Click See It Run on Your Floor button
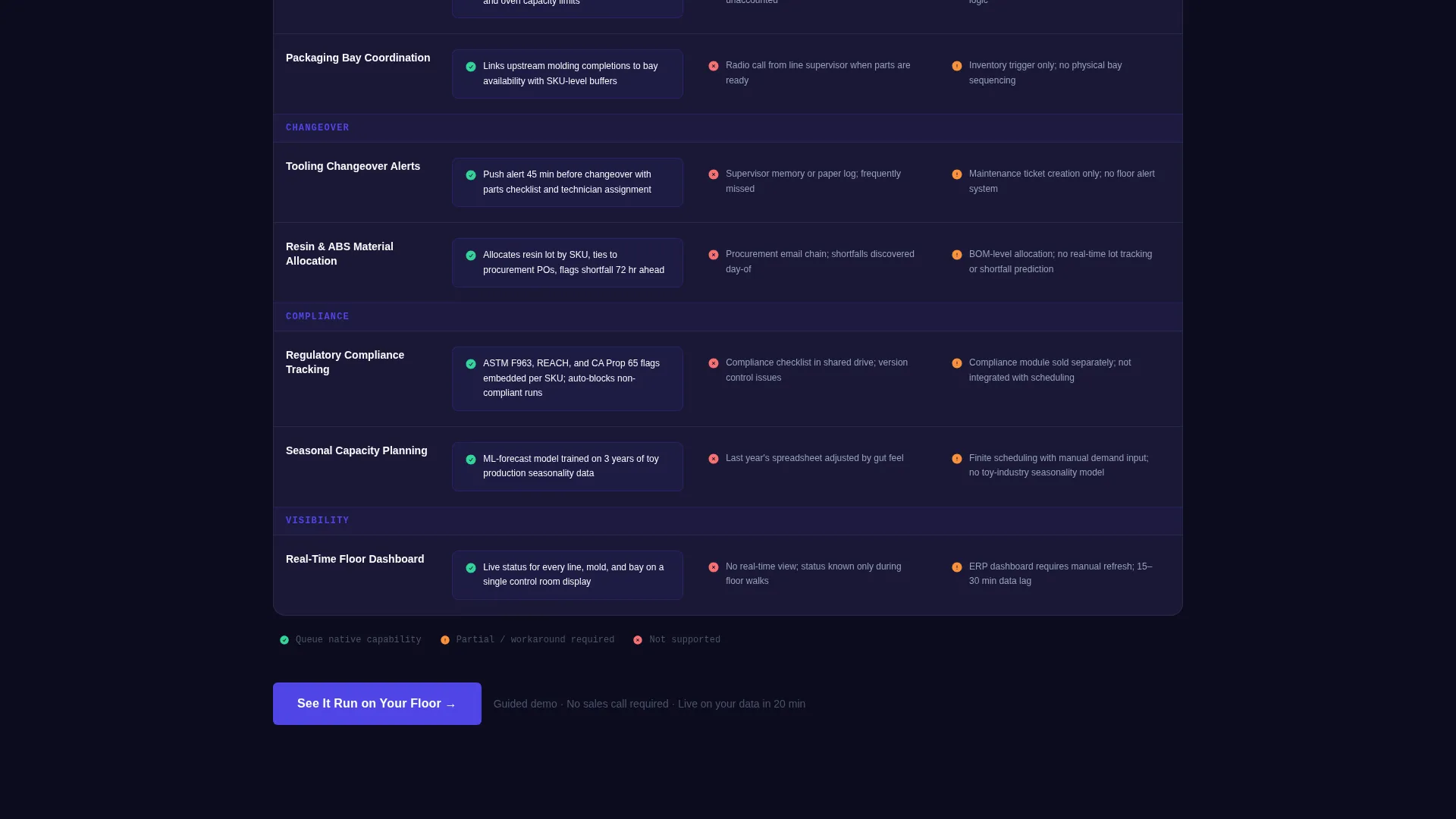Image resolution: width=1456 pixels, height=819 pixels. (x=377, y=704)
